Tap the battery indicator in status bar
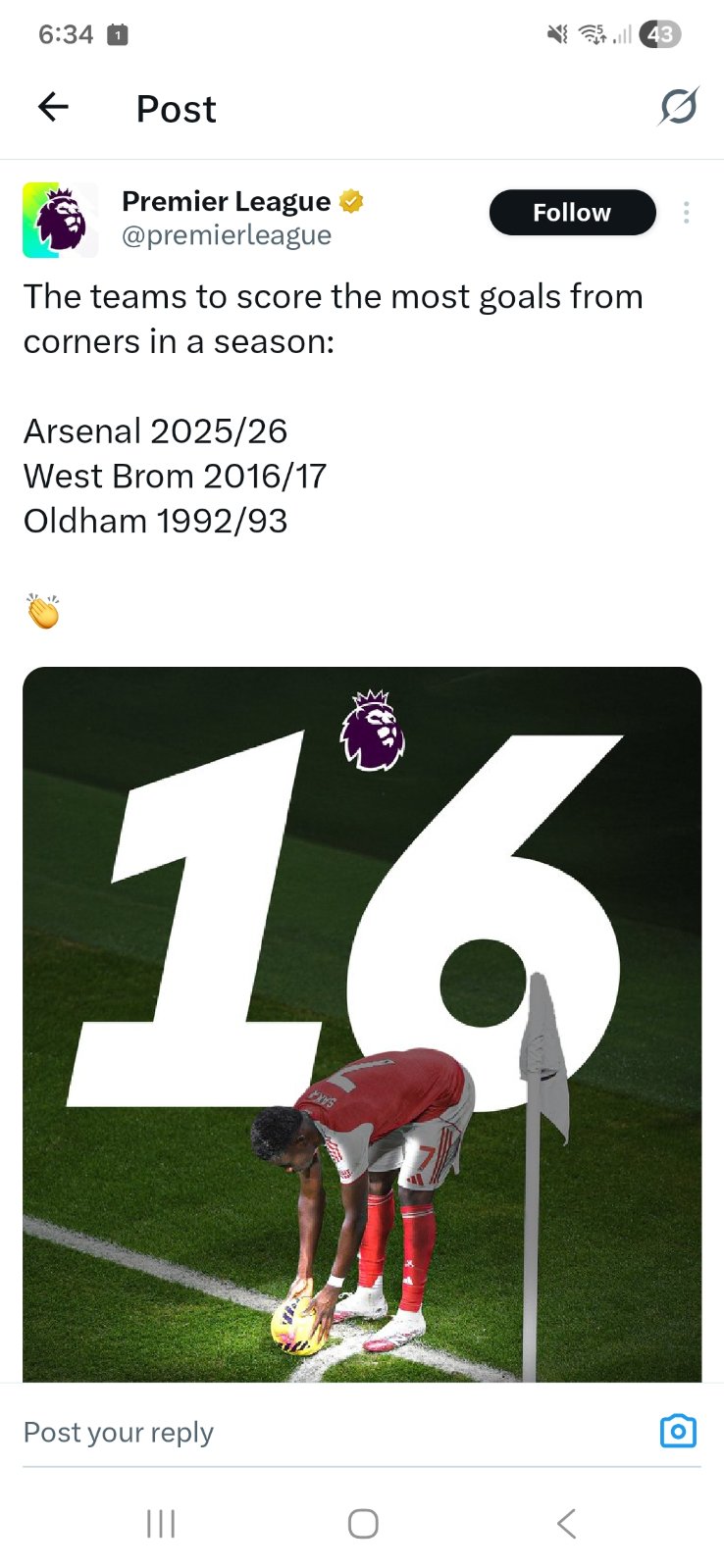724x1568 pixels. click(659, 35)
